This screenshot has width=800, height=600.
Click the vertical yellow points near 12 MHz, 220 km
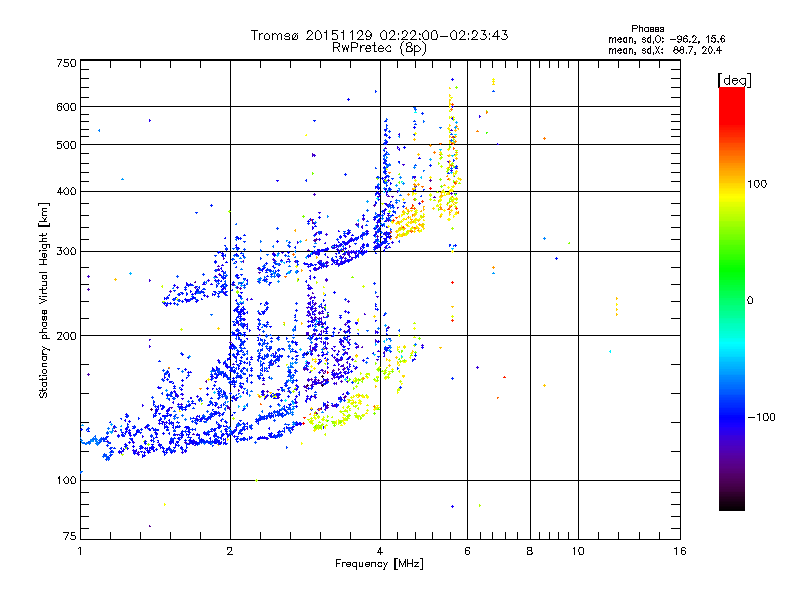(617, 306)
